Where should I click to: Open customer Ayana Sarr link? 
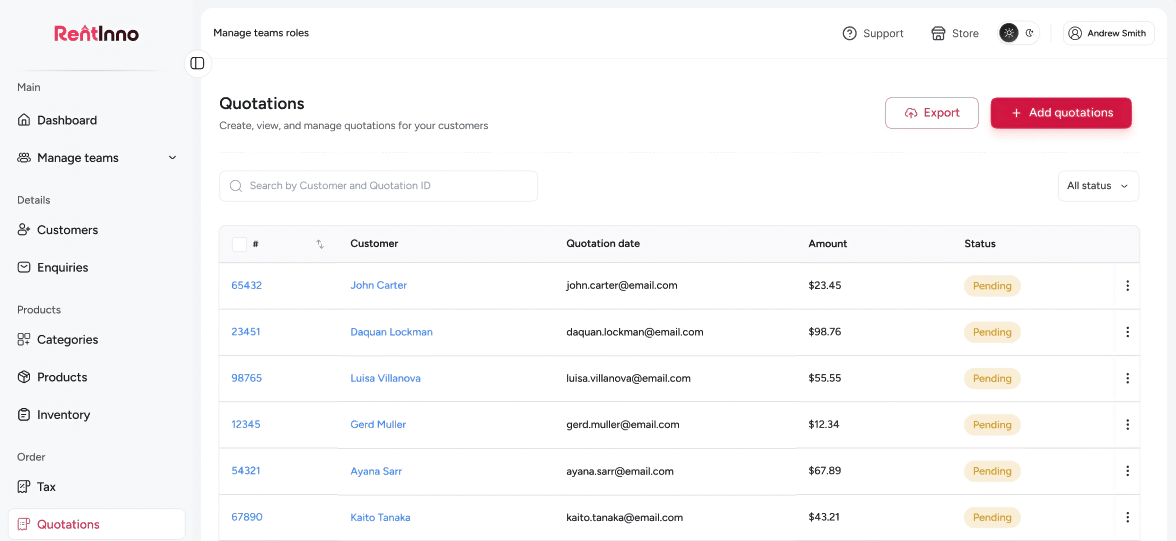(x=376, y=471)
